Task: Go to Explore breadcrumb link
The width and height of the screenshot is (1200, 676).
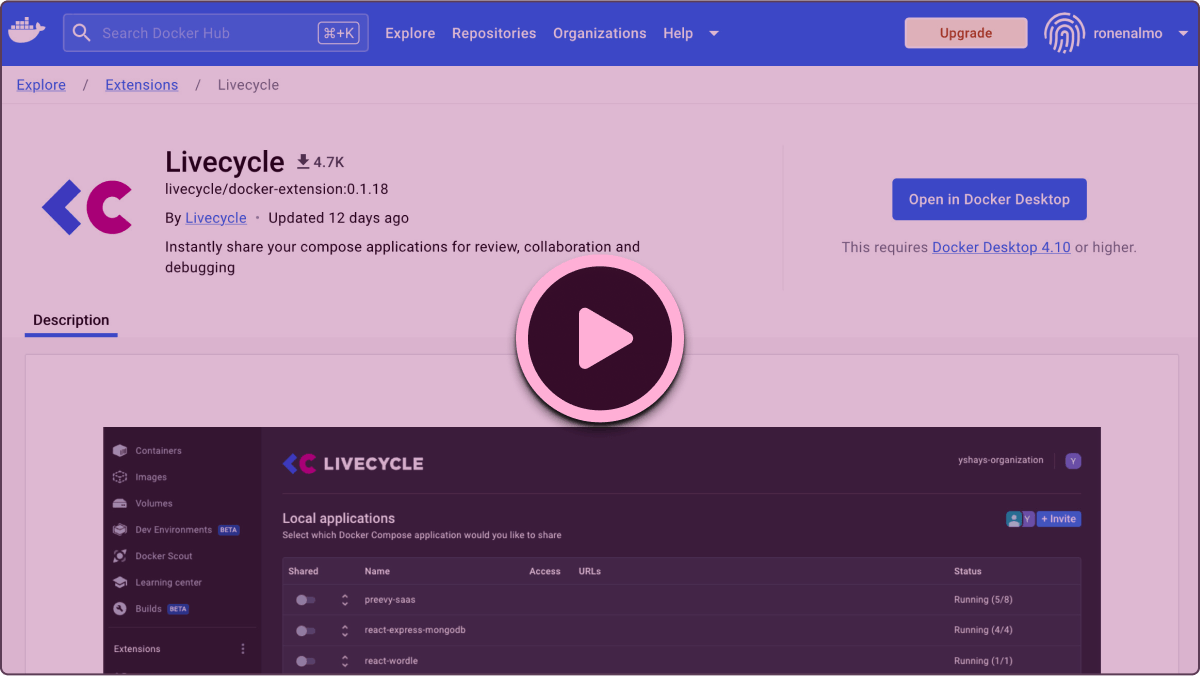Action: click(41, 85)
